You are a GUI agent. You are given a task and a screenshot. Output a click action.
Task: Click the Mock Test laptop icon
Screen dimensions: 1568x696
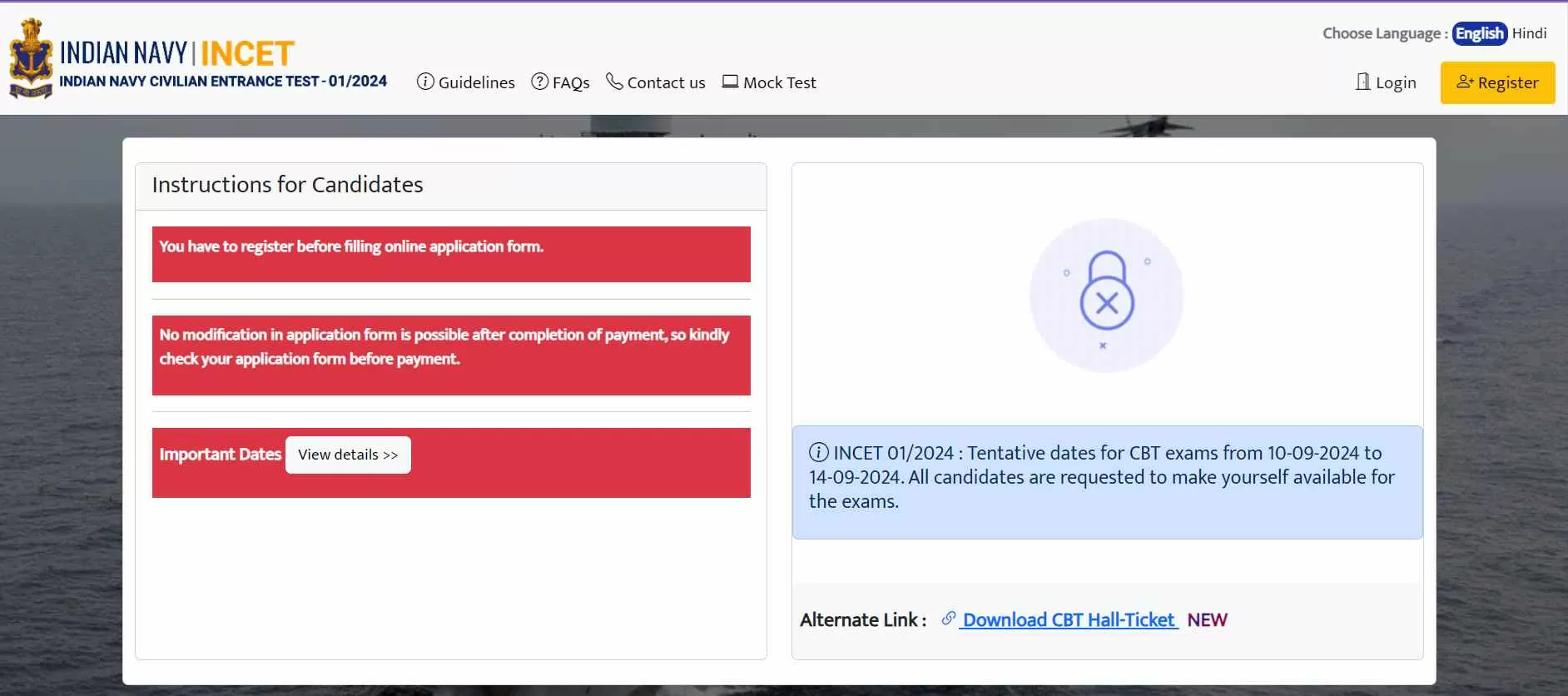pos(730,82)
